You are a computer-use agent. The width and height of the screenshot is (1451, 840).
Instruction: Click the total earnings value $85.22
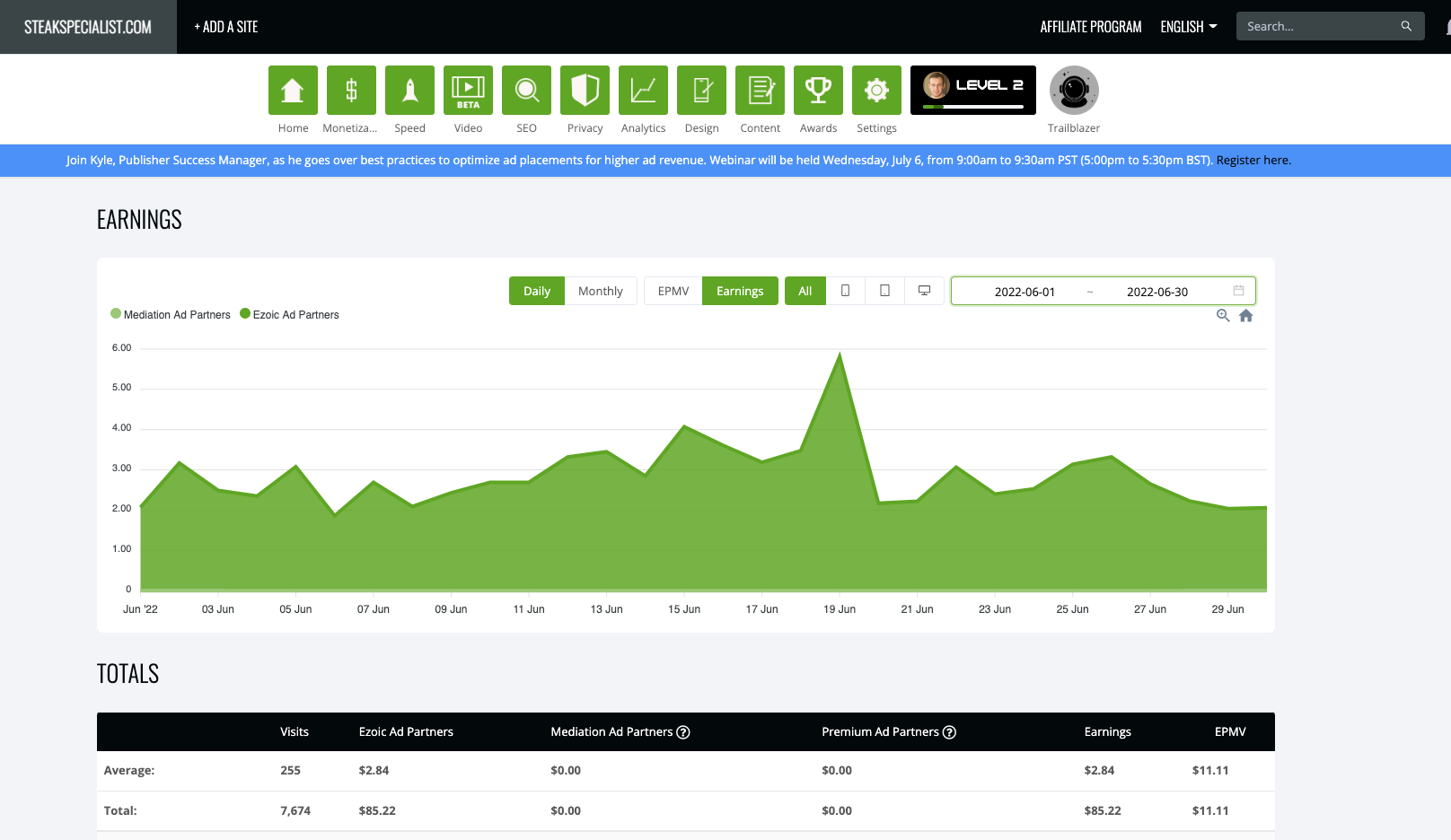tap(1103, 810)
